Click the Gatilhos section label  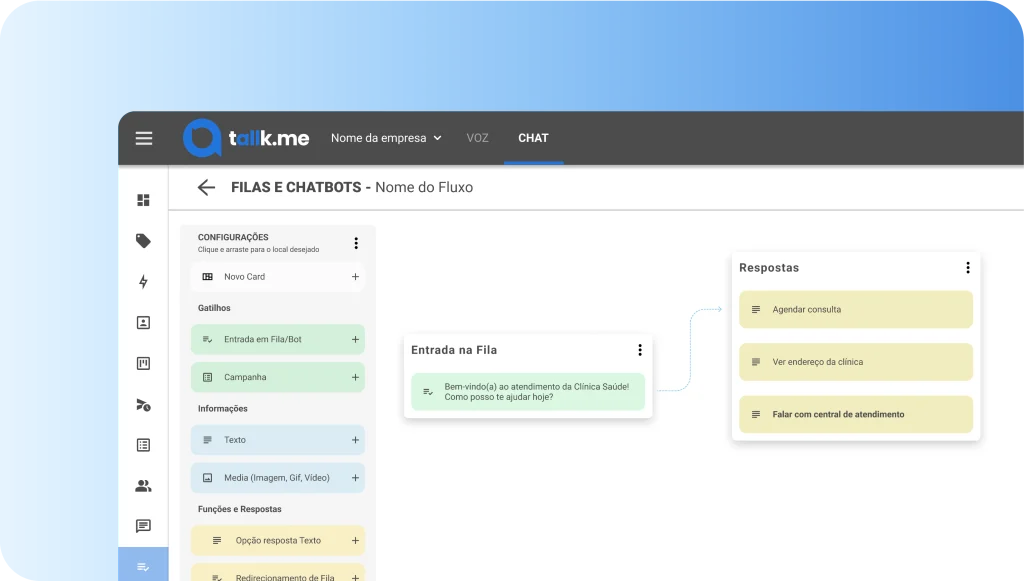coord(214,308)
